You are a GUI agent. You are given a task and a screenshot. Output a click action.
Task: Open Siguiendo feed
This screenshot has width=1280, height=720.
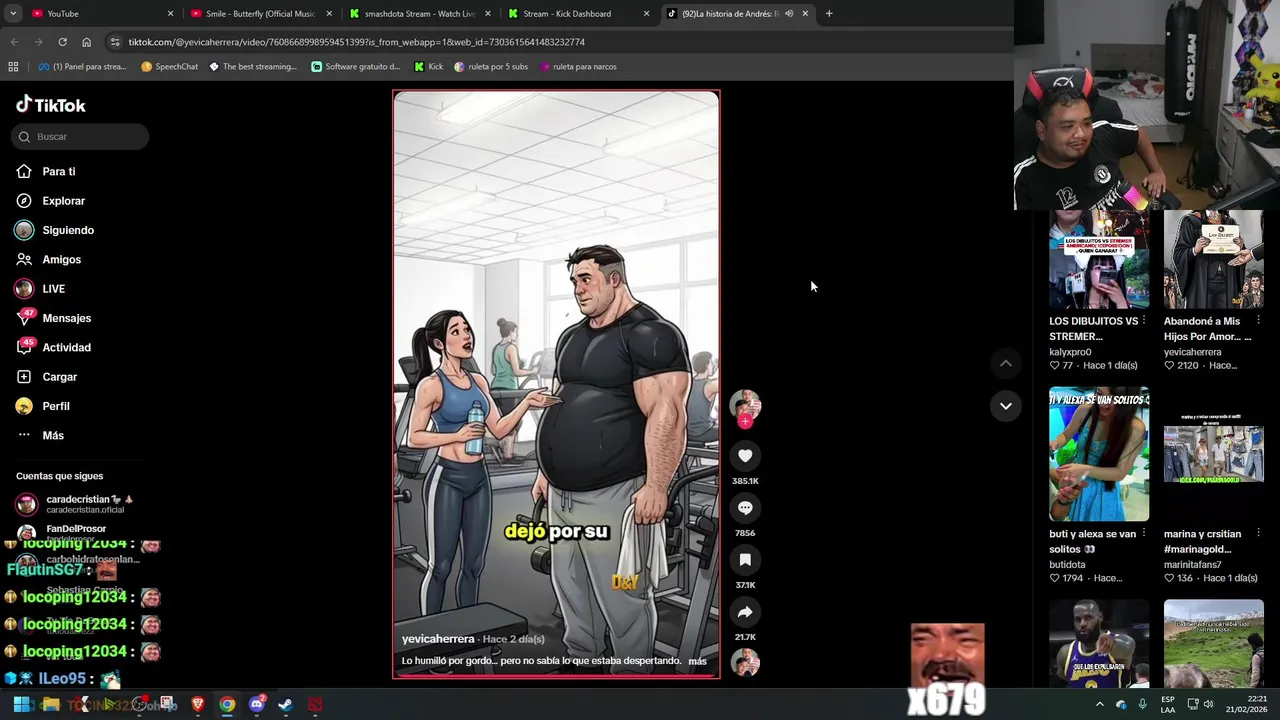(55, 230)
